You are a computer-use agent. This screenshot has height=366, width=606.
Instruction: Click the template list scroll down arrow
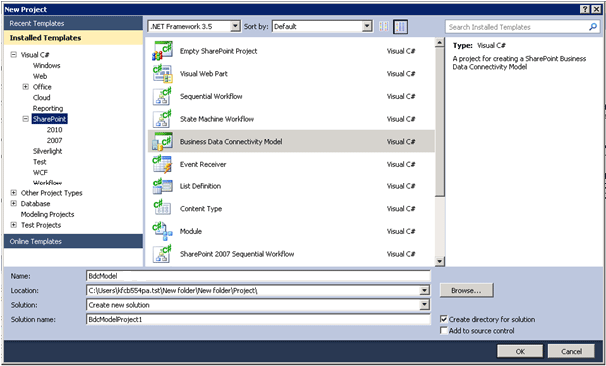tap(439, 261)
